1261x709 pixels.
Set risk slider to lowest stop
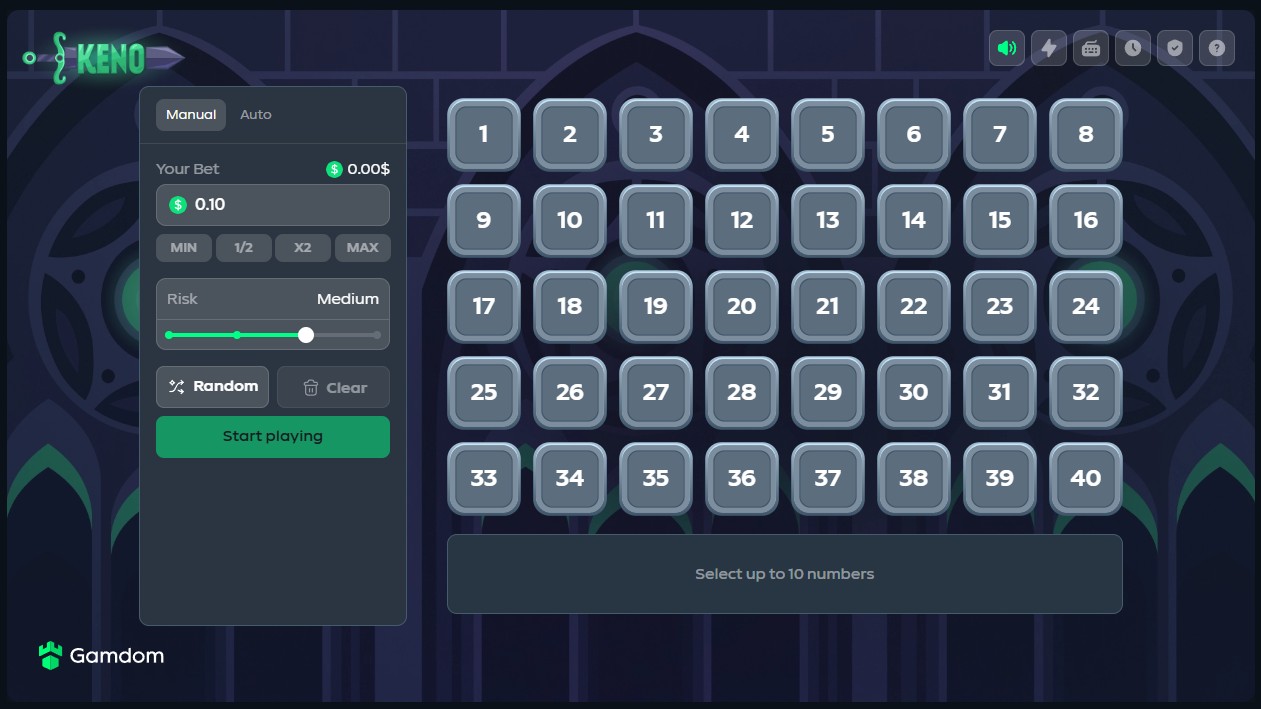pyautogui.click(x=169, y=335)
